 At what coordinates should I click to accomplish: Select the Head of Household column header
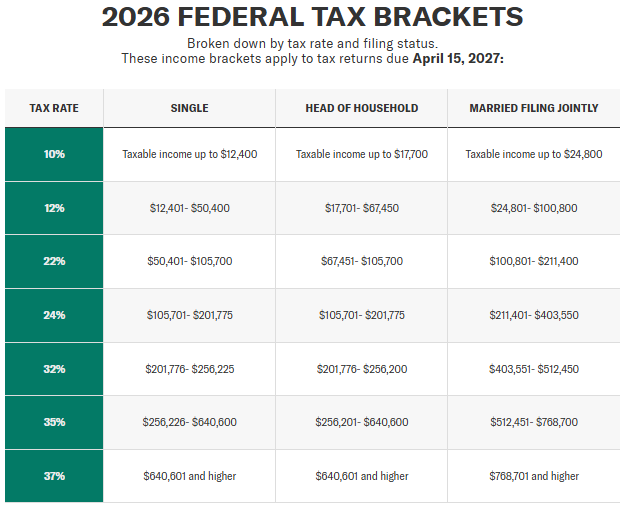click(x=362, y=108)
